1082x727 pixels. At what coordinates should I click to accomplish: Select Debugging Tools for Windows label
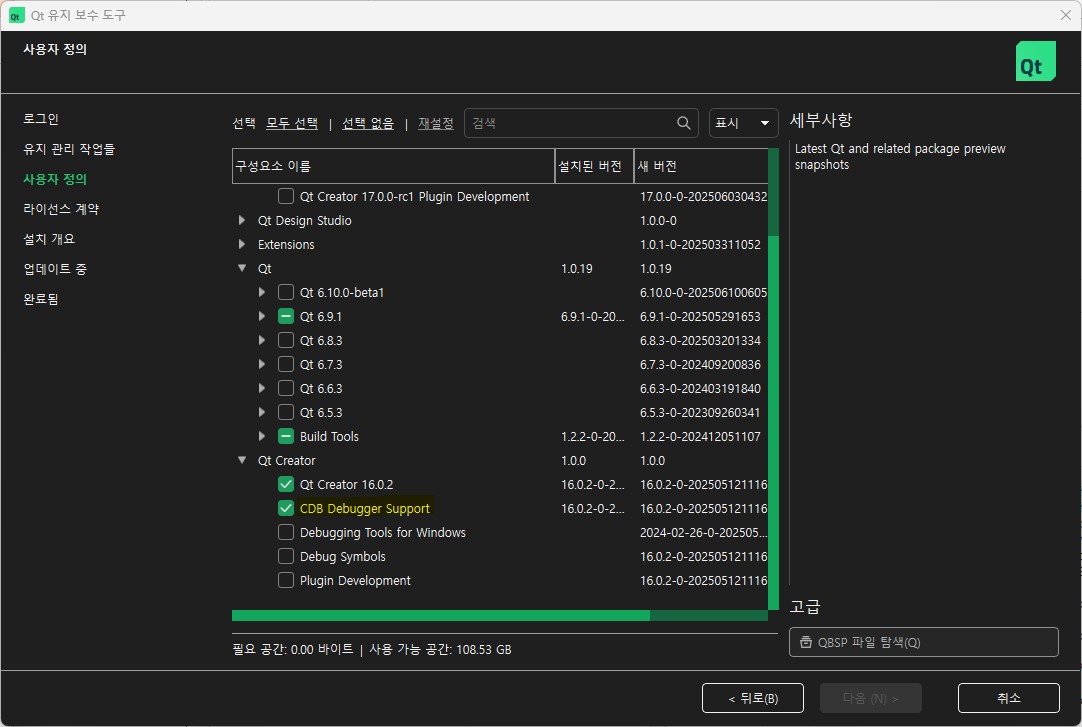[x=382, y=532]
